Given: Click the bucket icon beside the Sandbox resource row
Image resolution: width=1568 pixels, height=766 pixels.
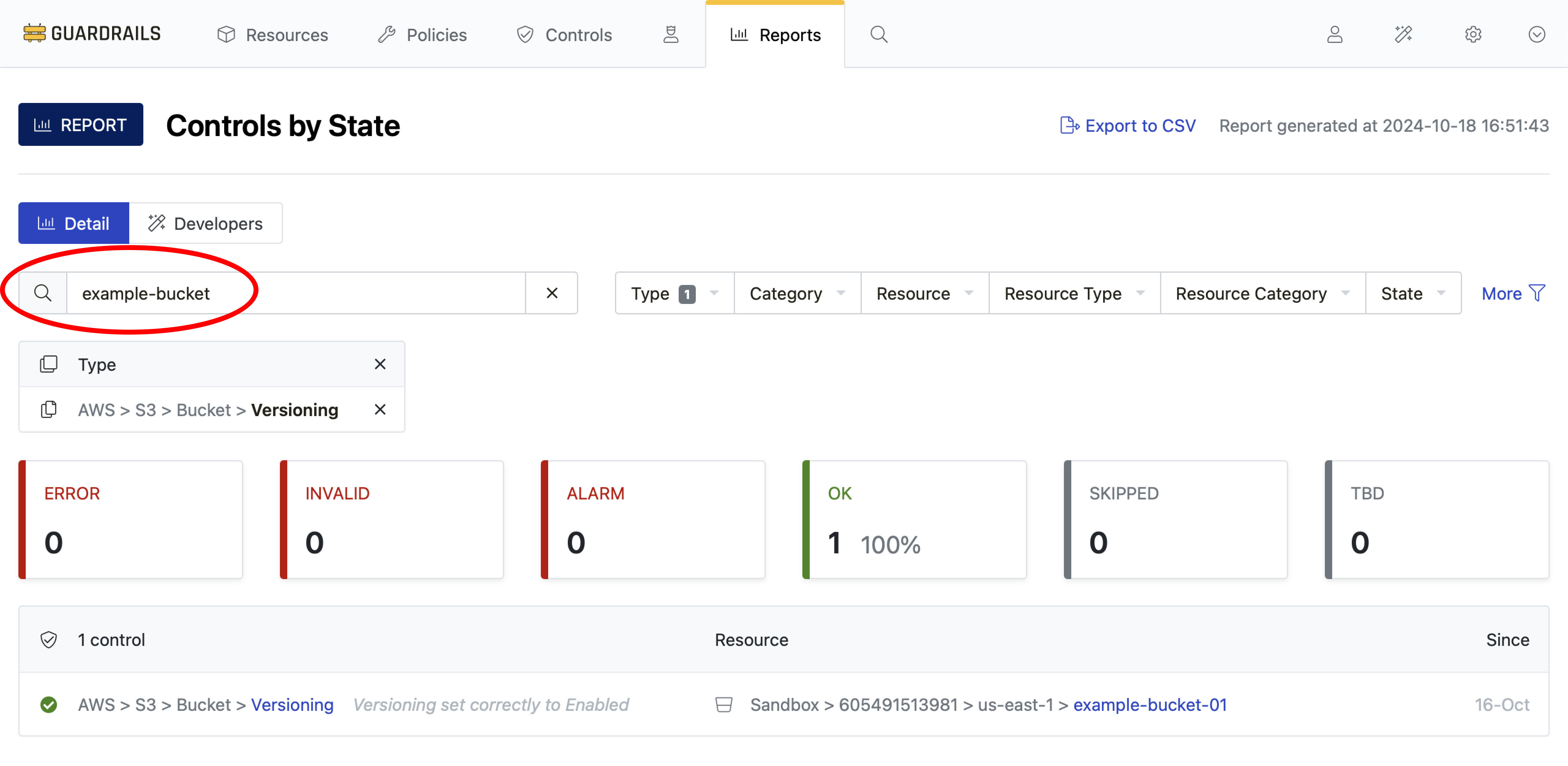Looking at the screenshot, I should point(724,704).
